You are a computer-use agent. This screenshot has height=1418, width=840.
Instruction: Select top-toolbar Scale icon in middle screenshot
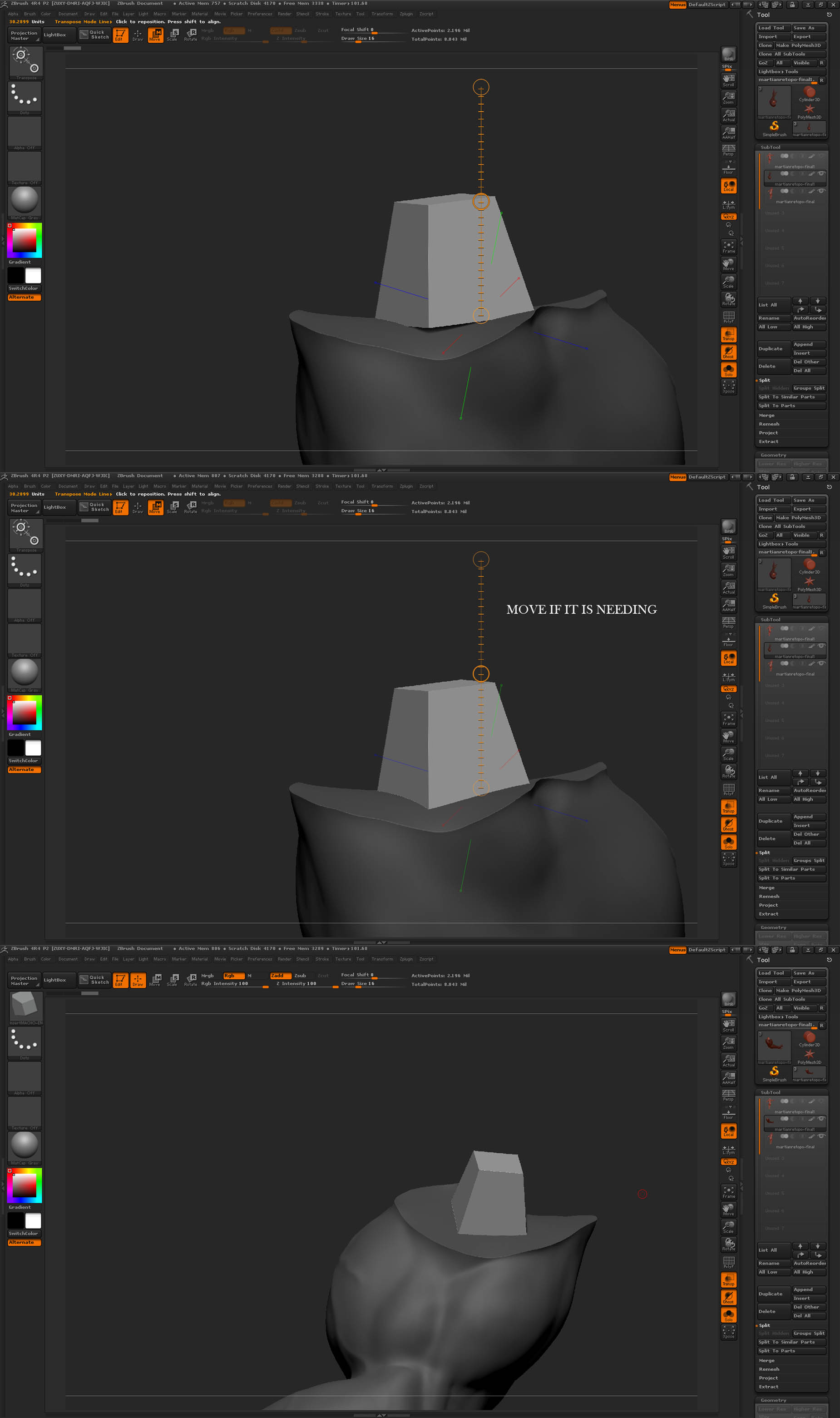point(173,507)
